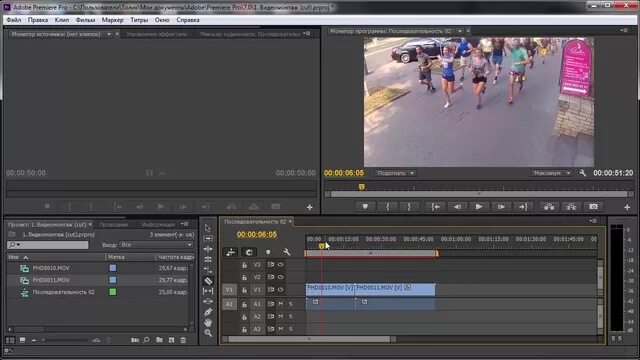This screenshot has height=360, width=640.
Task: Add marker in Program Monitor
Action: click(365, 207)
